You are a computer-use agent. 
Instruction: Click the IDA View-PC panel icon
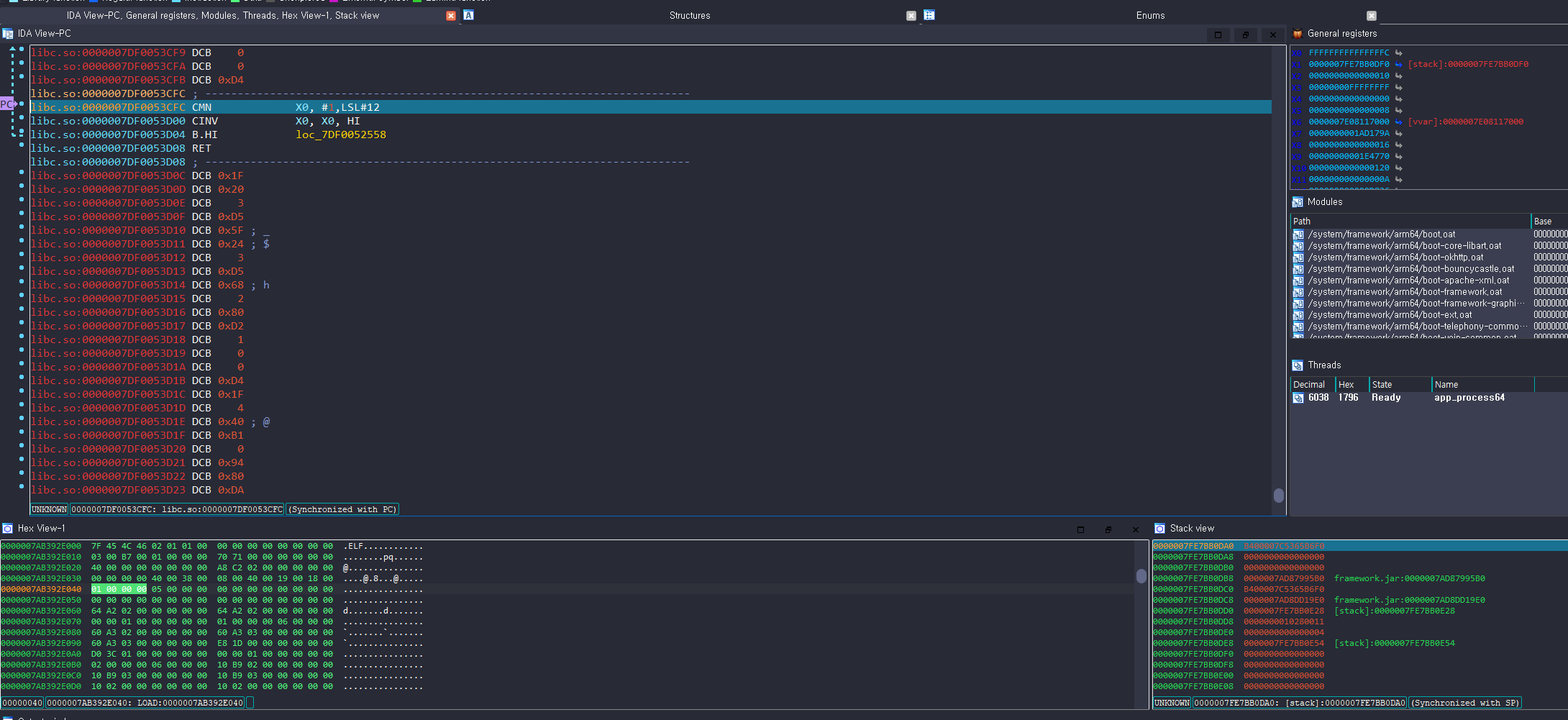(x=8, y=34)
